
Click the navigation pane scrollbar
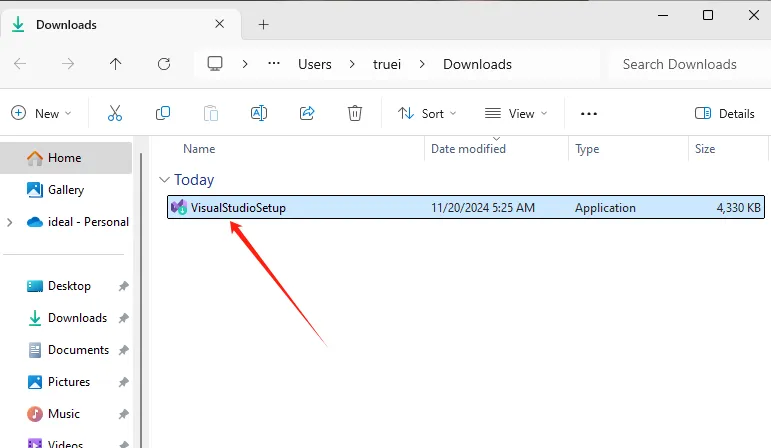tap(141, 300)
